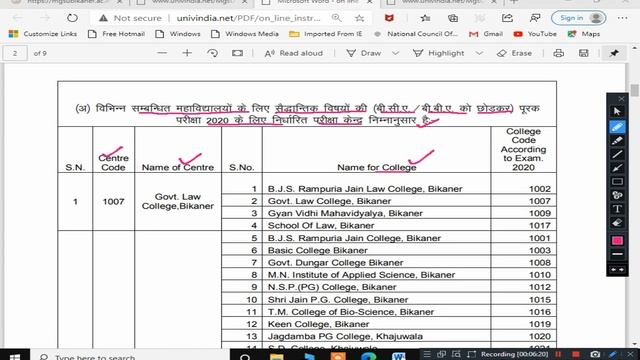The width and height of the screenshot is (640, 360).
Task: Open the Word app on taskbar
Action: click(x=398, y=356)
